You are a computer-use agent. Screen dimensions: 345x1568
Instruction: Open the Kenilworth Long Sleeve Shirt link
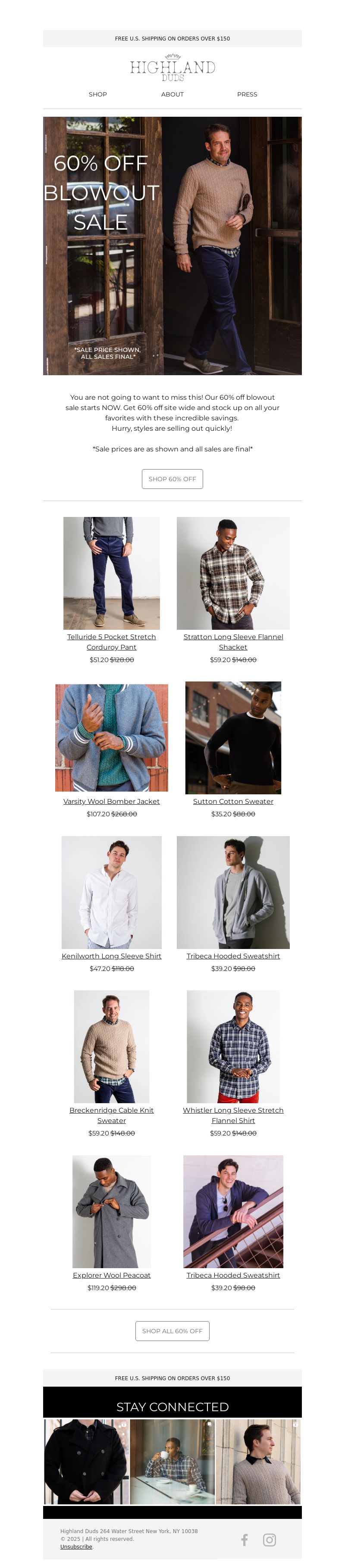pos(112,955)
